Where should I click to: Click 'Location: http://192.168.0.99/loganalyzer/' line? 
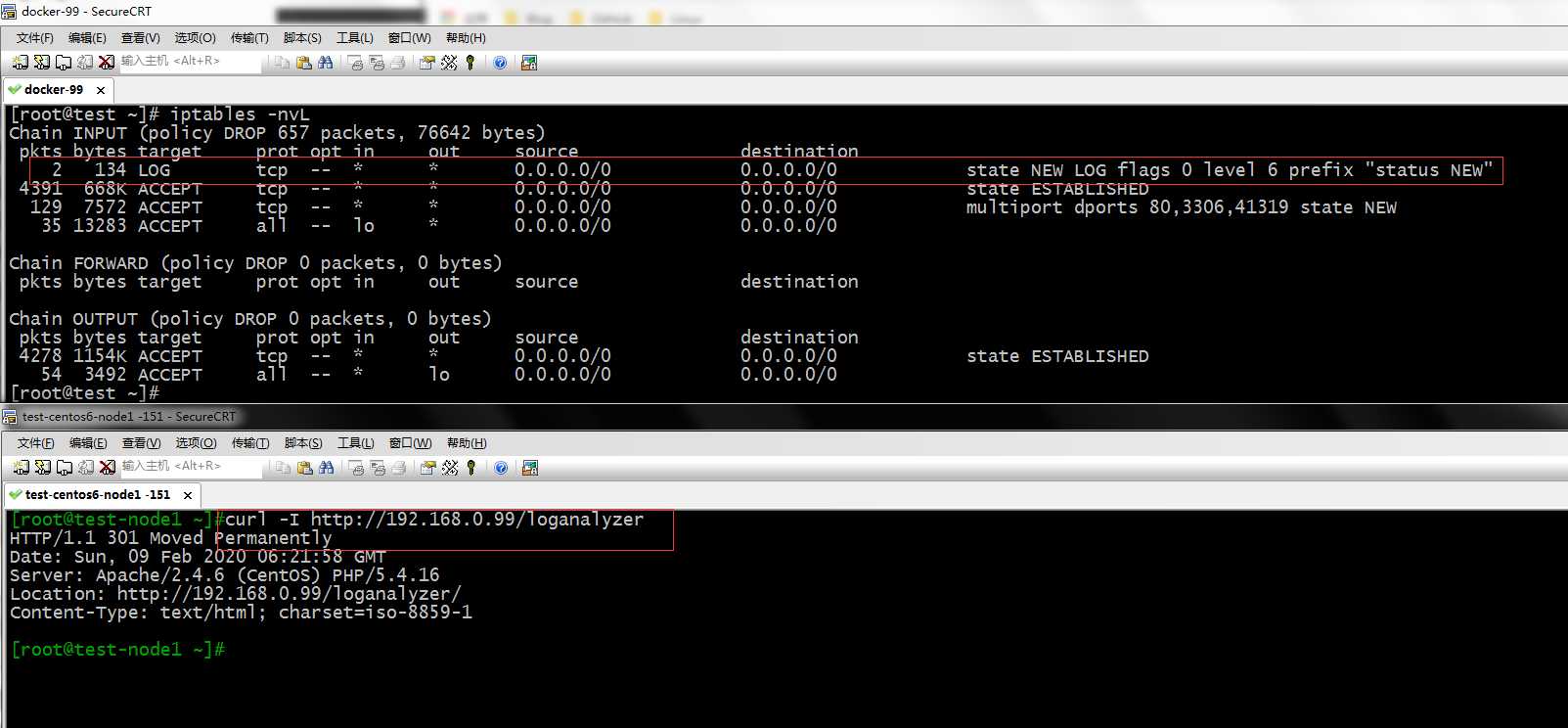tap(235, 594)
